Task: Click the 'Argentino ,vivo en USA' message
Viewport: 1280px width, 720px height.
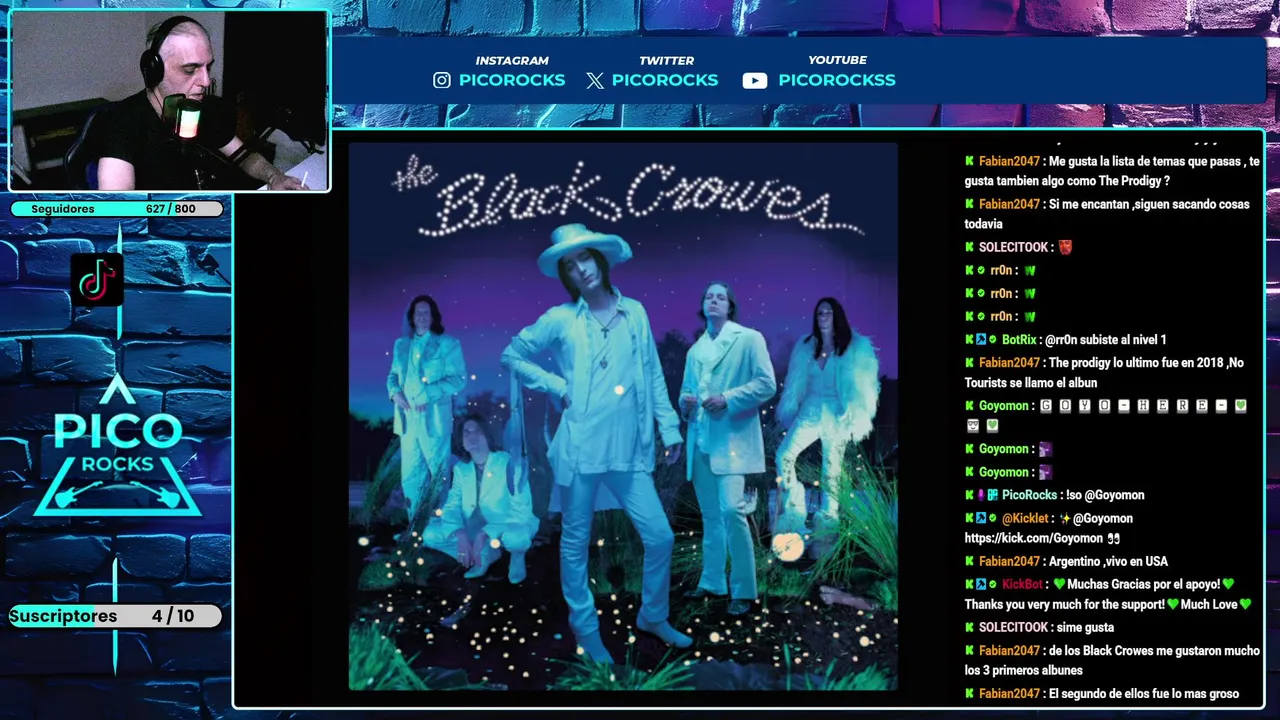Action: (x=1108, y=561)
